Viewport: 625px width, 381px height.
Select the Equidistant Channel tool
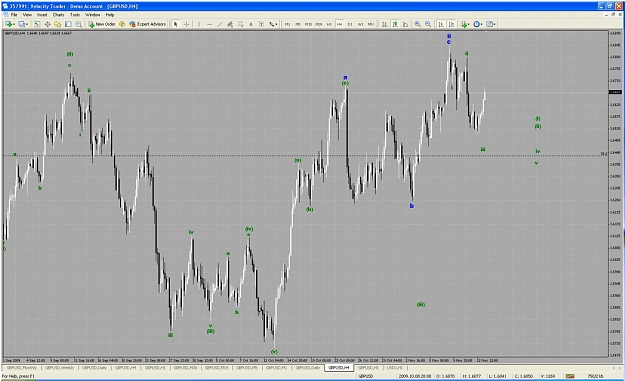point(230,24)
